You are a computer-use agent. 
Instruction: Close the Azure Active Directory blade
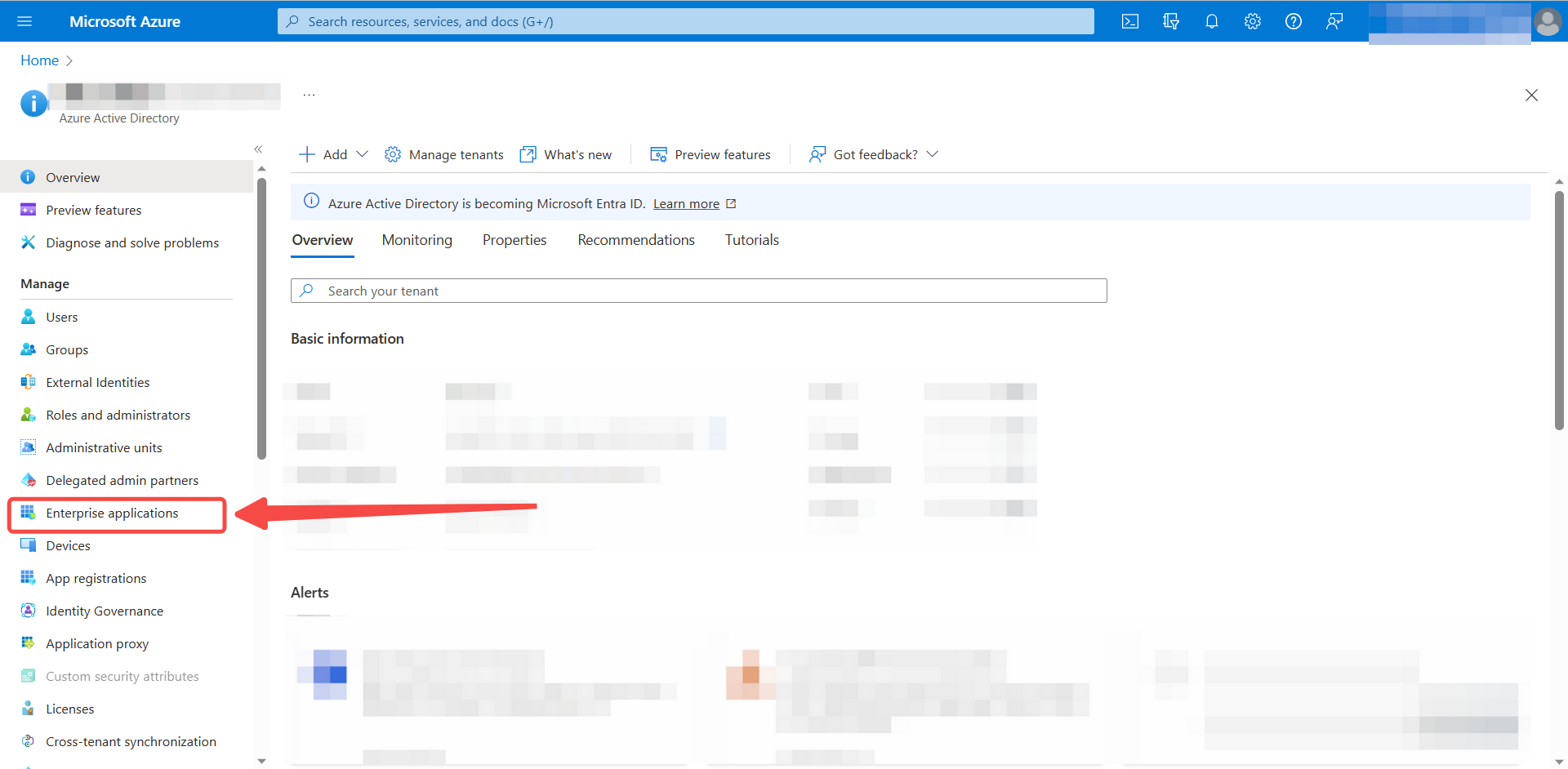click(1531, 95)
